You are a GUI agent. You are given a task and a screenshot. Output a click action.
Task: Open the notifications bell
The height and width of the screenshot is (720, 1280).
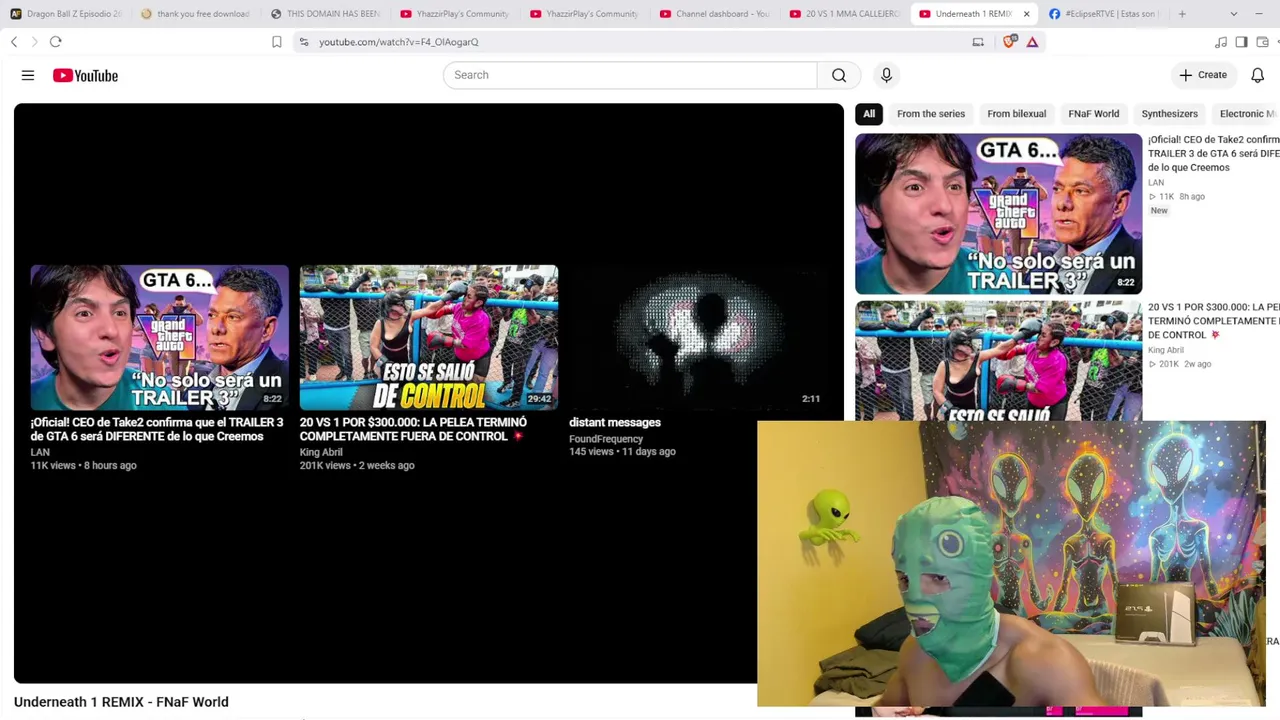1258,75
